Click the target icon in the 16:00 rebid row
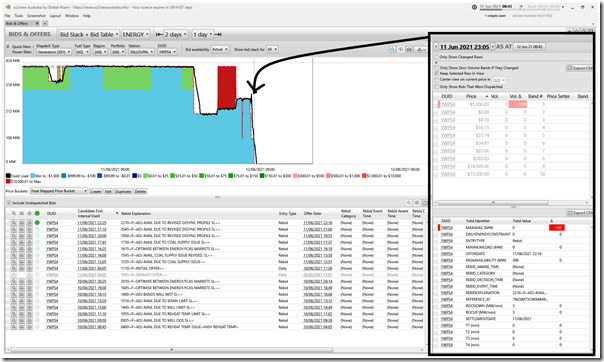Viewport: 604px width, 362px height. pos(29,255)
